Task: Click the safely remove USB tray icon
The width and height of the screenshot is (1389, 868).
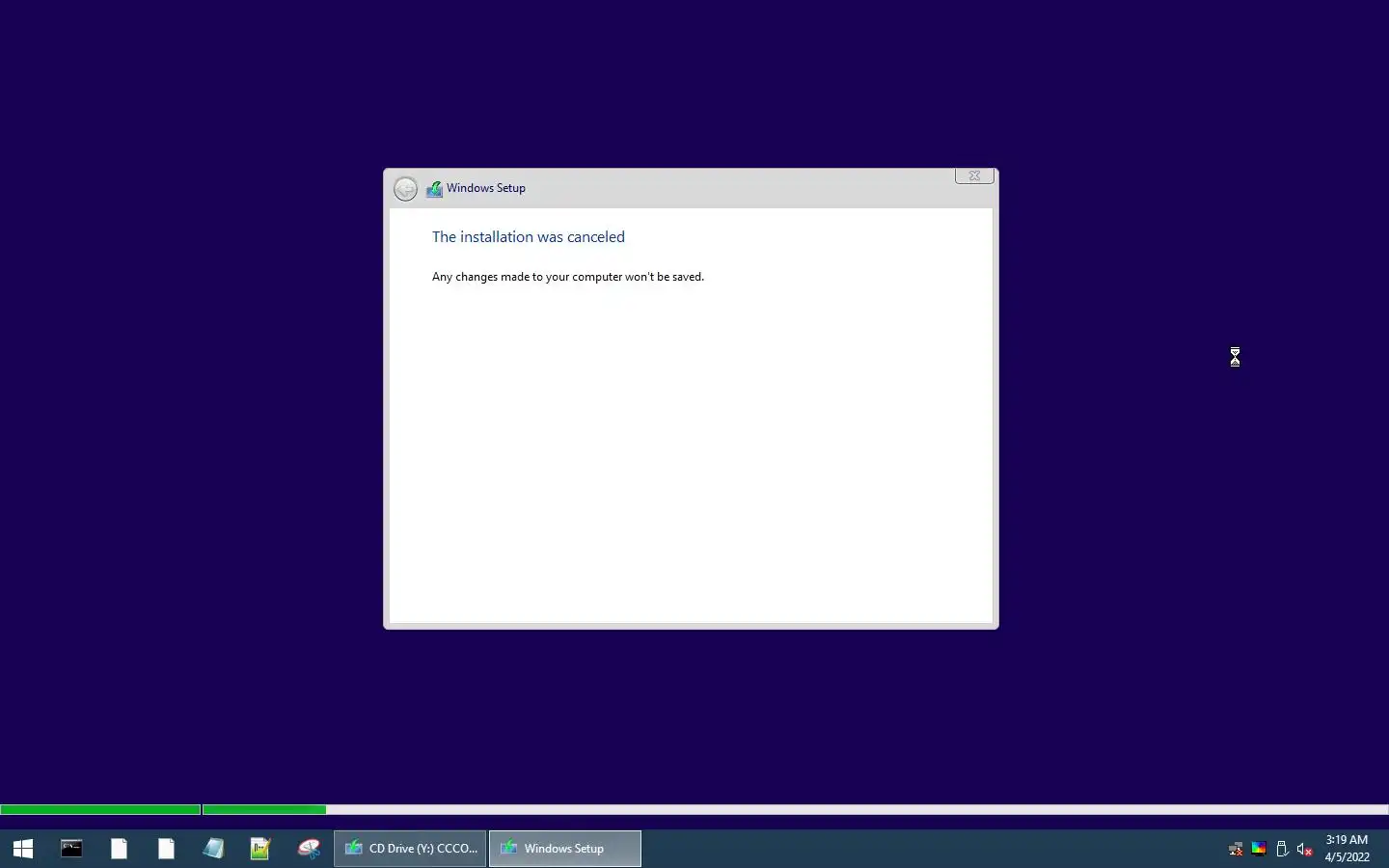Action: (x=1282, y=849)
